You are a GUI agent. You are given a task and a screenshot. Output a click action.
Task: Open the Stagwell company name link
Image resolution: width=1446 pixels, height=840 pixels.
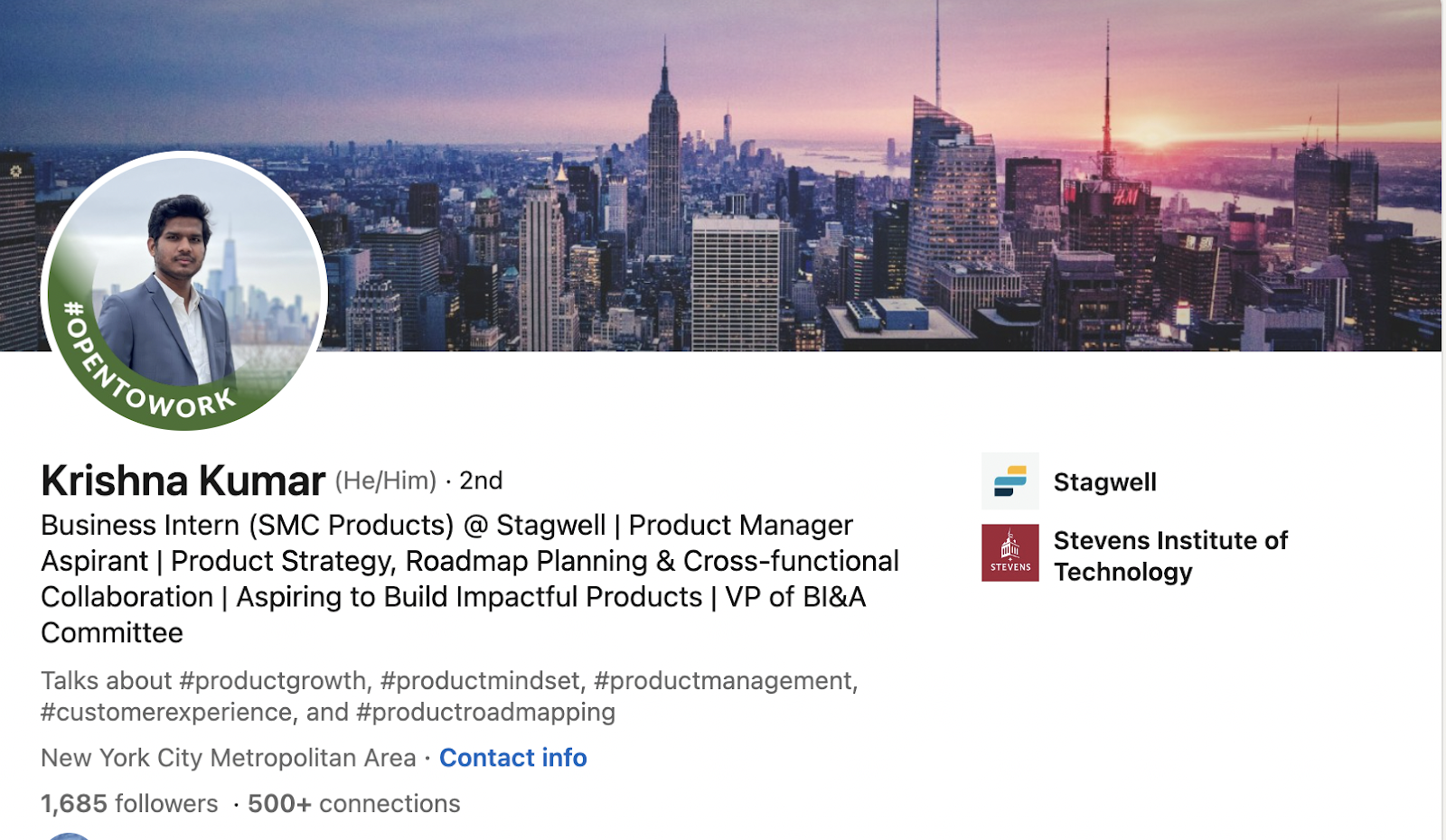[1104, 482]
